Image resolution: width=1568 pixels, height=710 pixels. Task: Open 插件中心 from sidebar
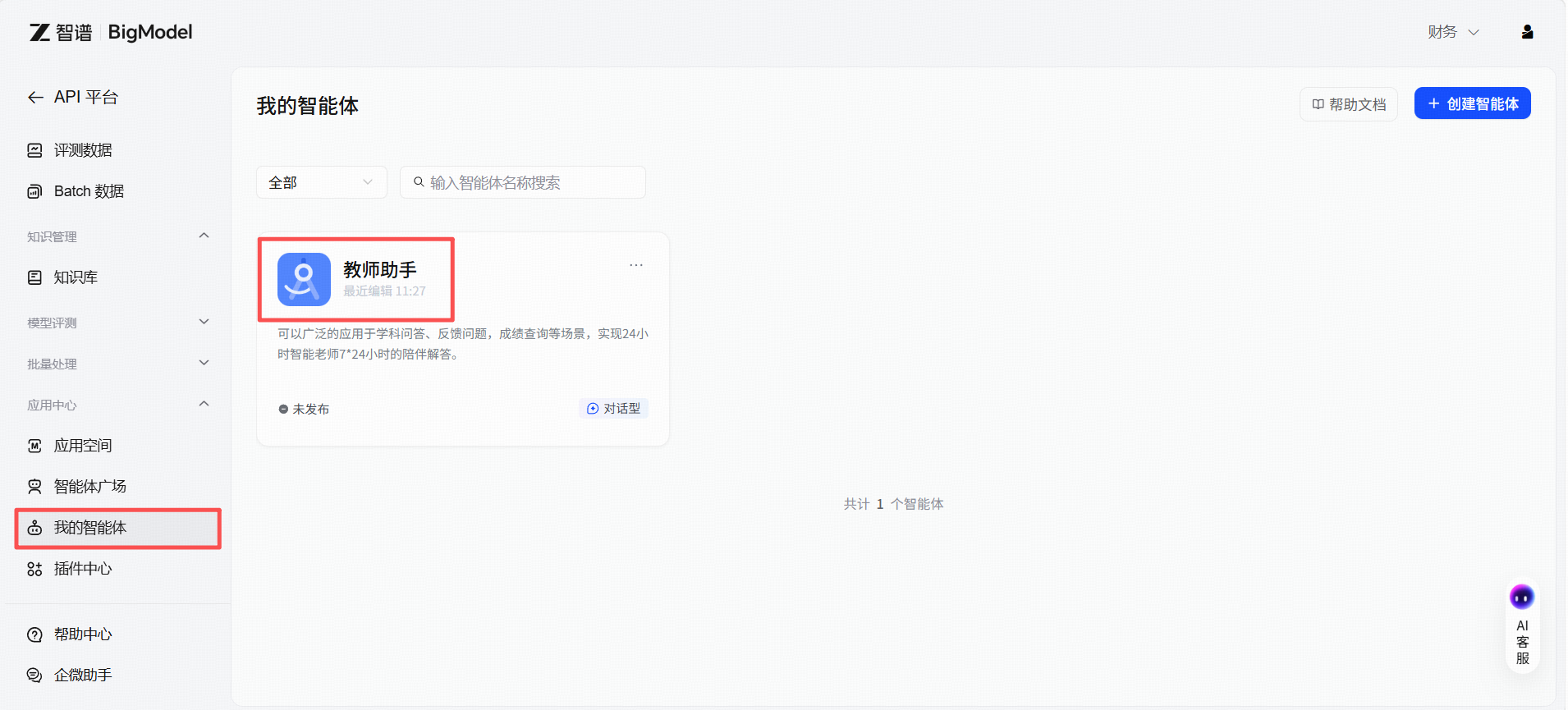[x=82, y=569]
